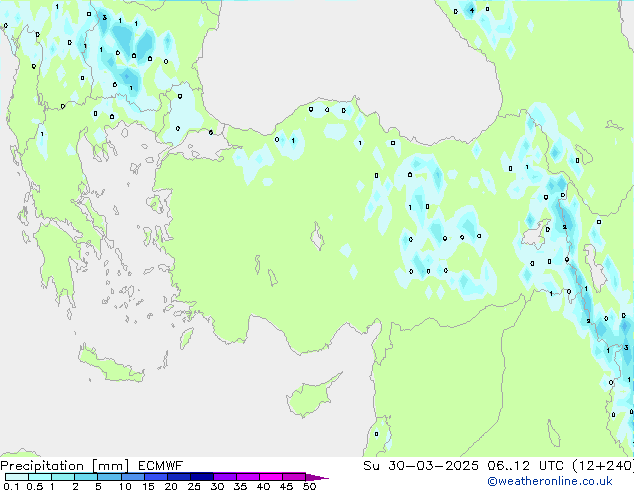Click the legend value '25'

(x=194, y=486)
